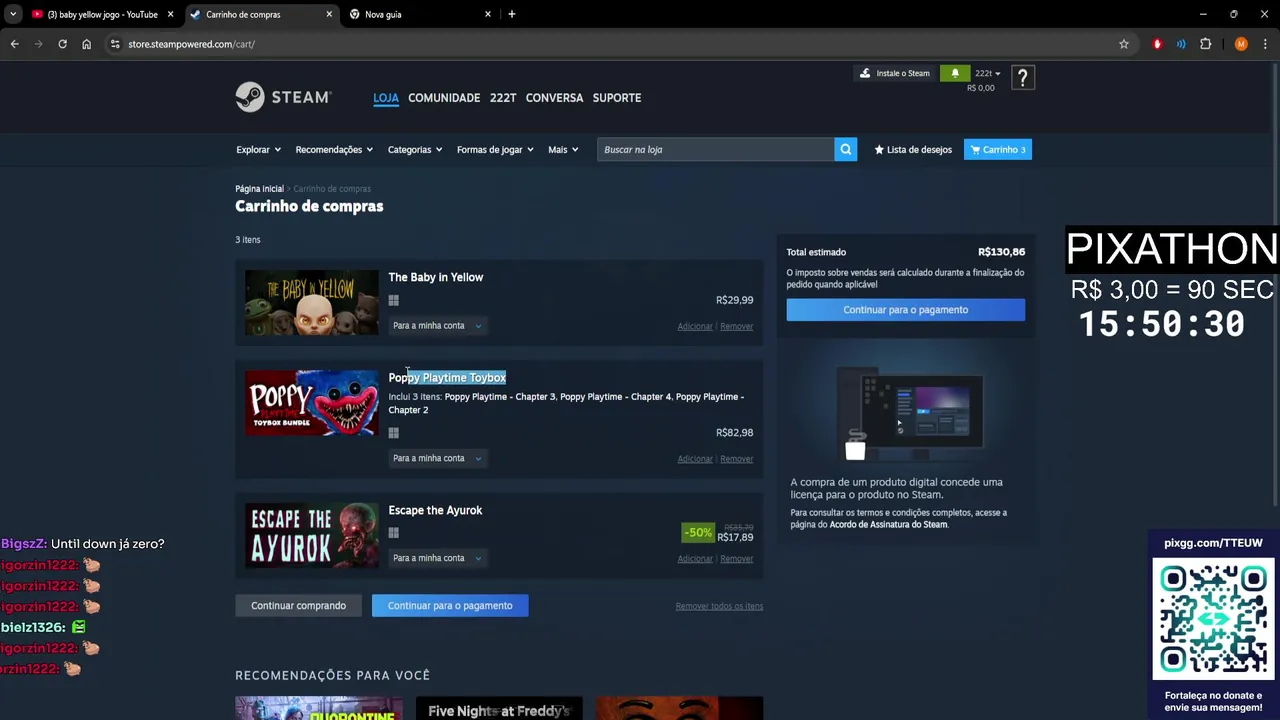Open the browser extensions puzzle icon
This screenshot has width=1280, height=720.
1205,44
